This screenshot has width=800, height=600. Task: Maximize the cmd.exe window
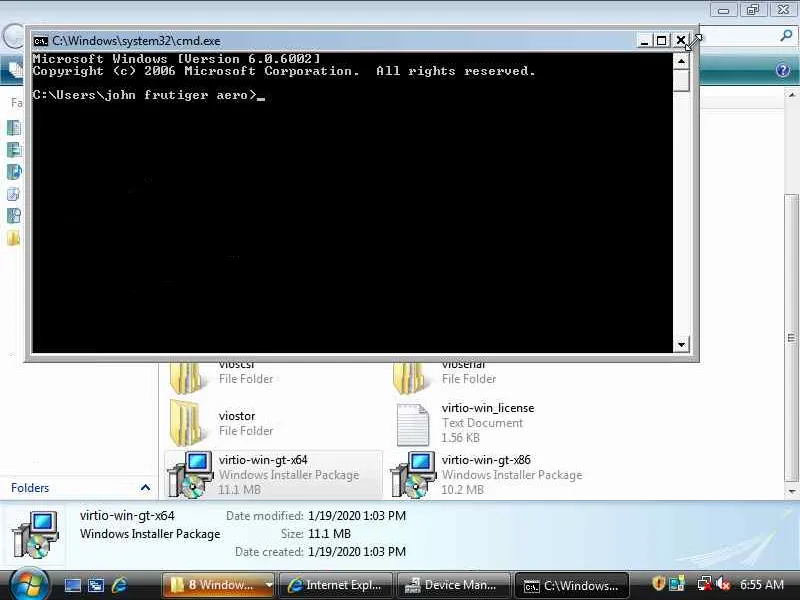[662, 41]
